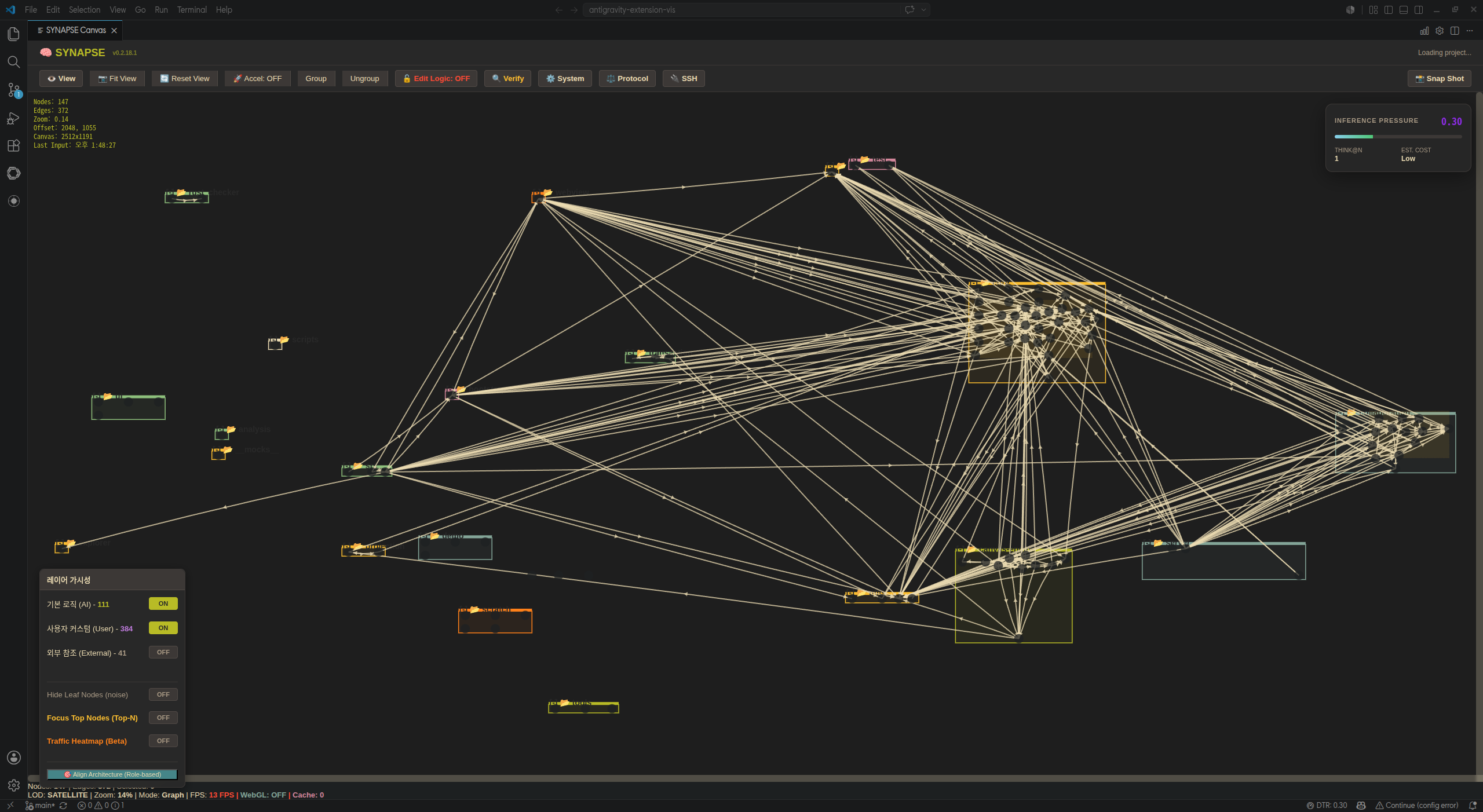Enable Traffic Heatmap (Beta) toggle
The width and height of the screenshot is (1483, 812).
pos(163,741)
